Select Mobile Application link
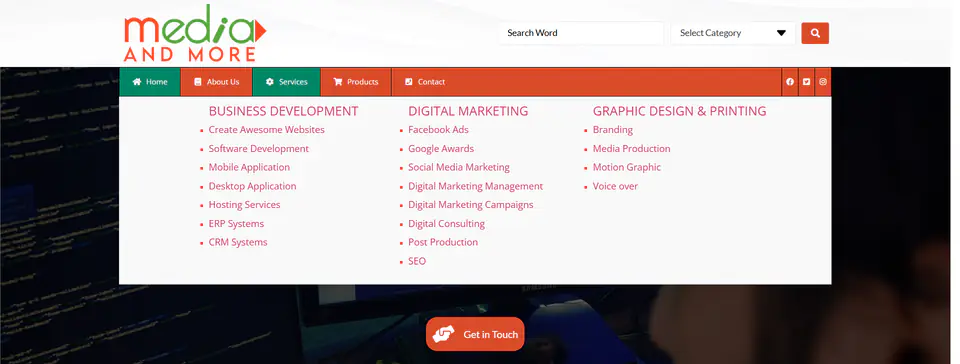Screen dimensions: 960x364 [x=249, y=167]
